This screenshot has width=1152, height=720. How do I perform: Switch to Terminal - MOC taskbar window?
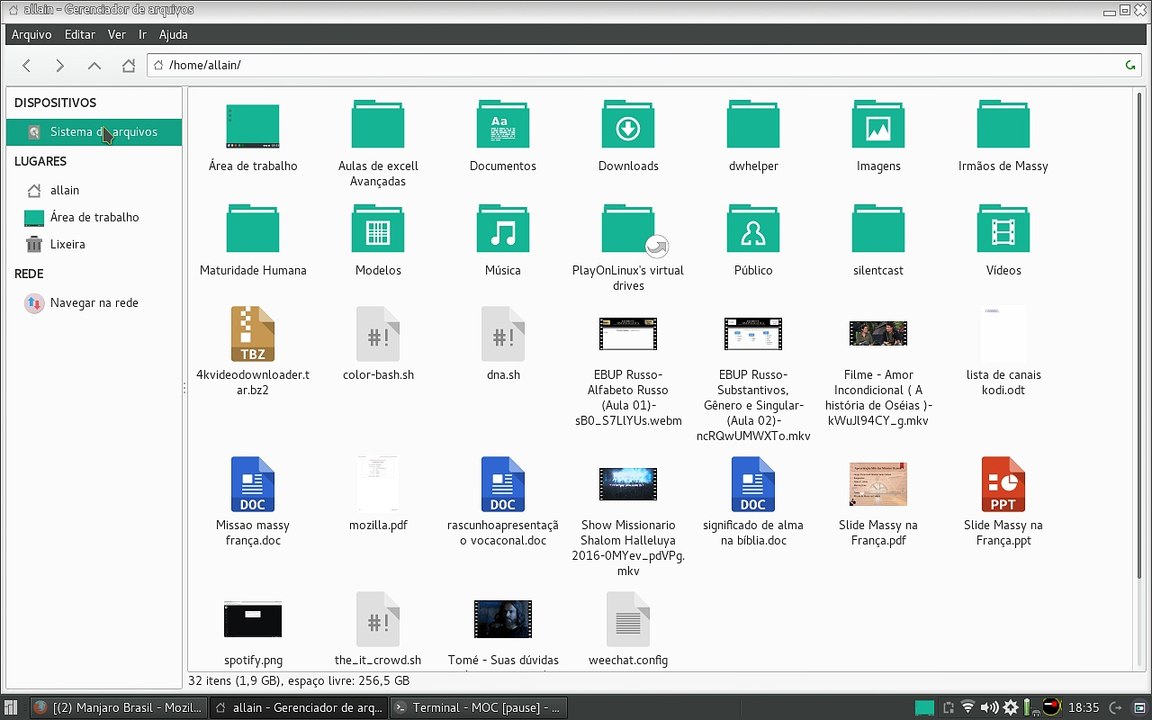[x=478, y=708]
